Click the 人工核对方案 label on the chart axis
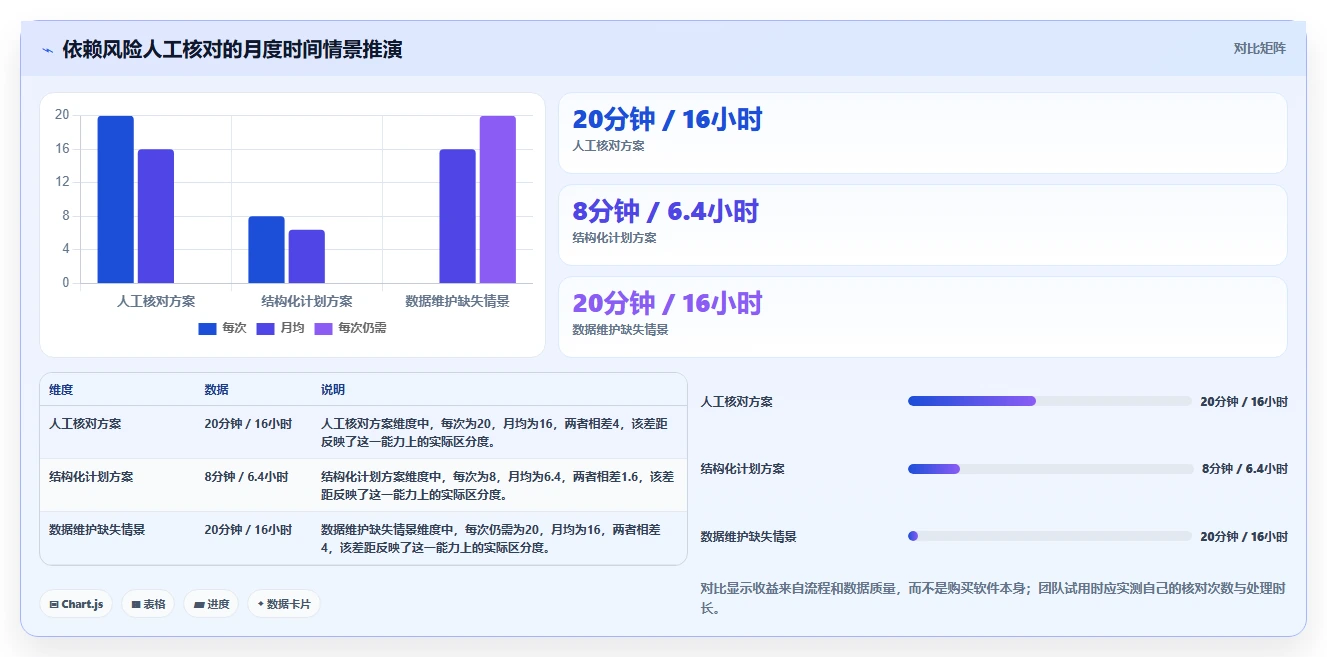The width and height of the screenshot is (1327, 657). (x=156, y=301)
